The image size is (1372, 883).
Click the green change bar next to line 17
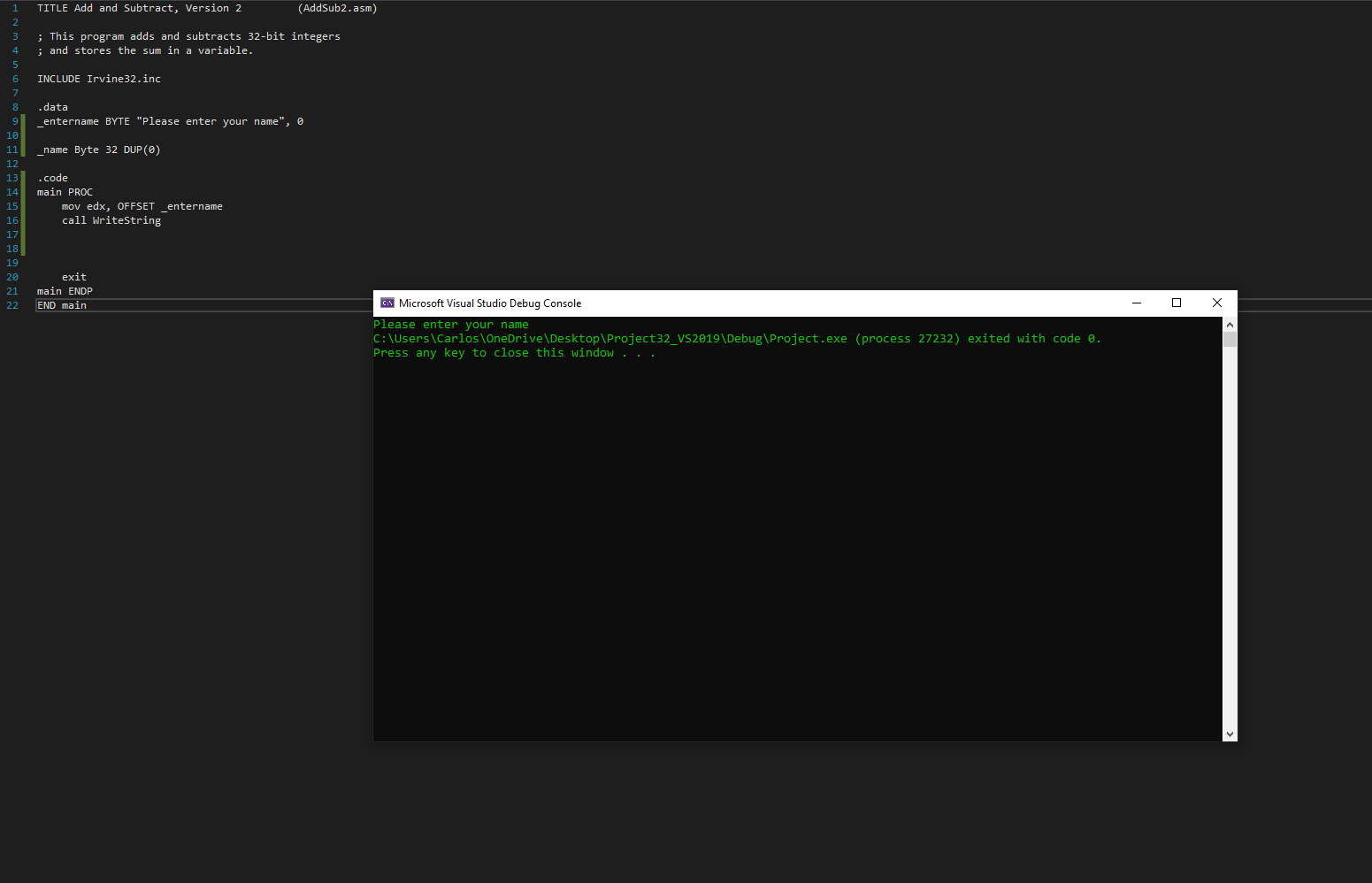point(24,234)
